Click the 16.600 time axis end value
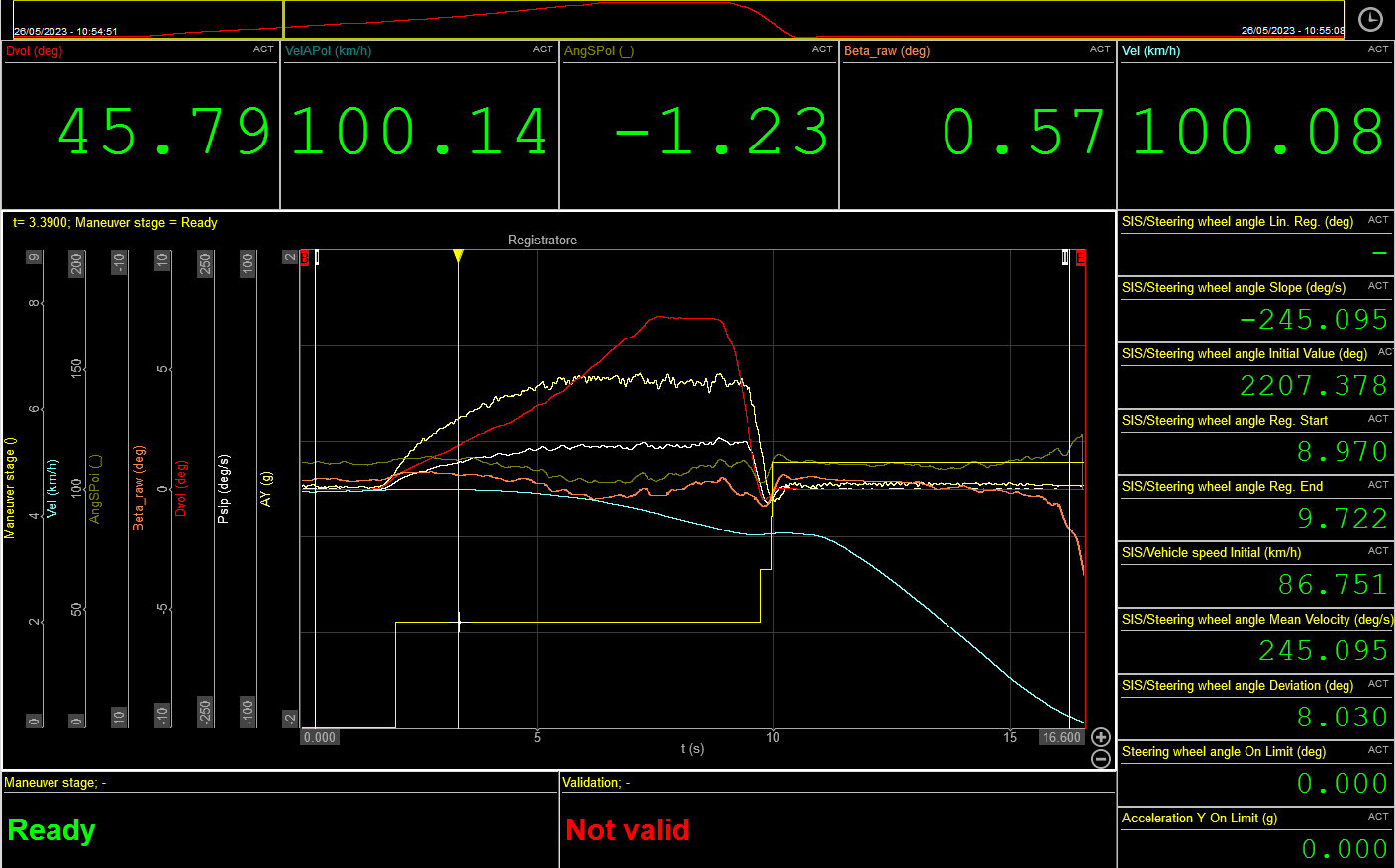This screenshot has height=868, width=1396. (1061, 737)
